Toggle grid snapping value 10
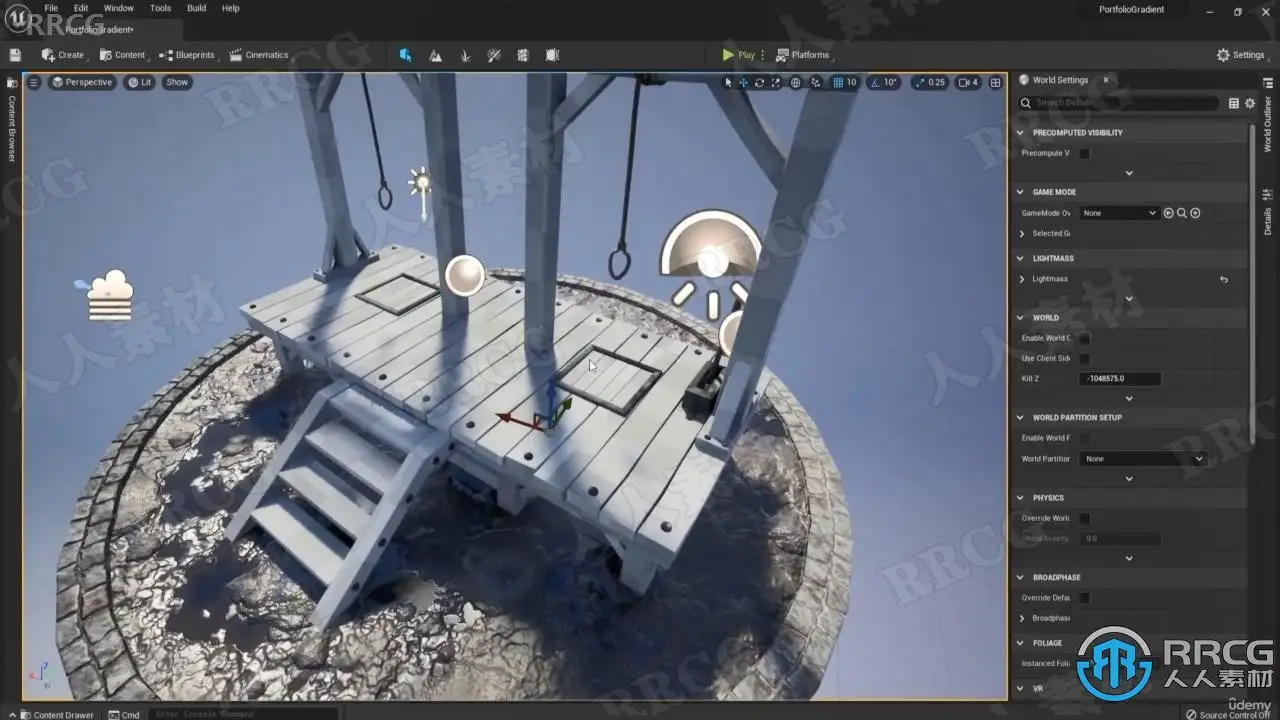 point(845,82)
